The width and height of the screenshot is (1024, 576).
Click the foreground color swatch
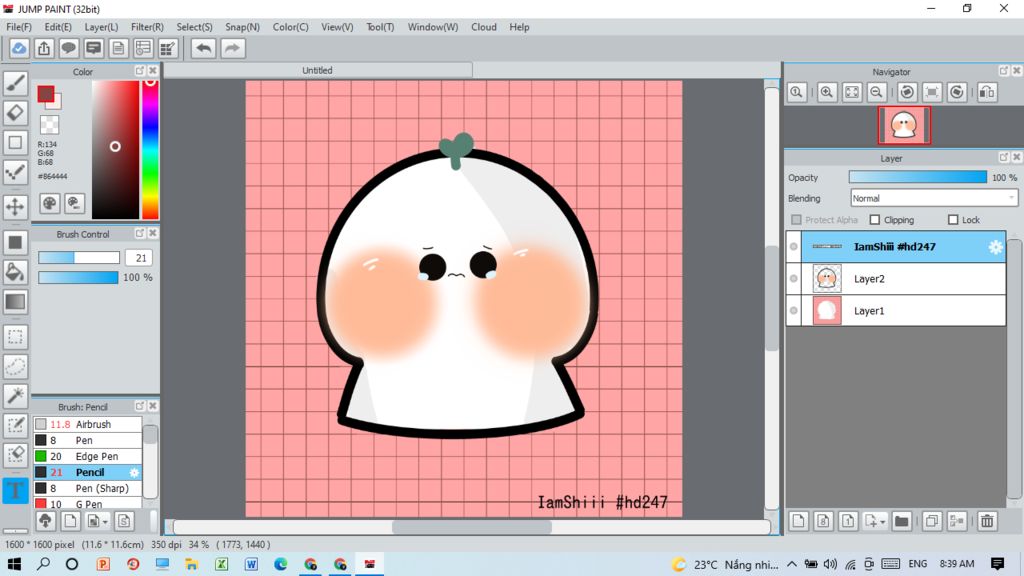pos(46,94)
